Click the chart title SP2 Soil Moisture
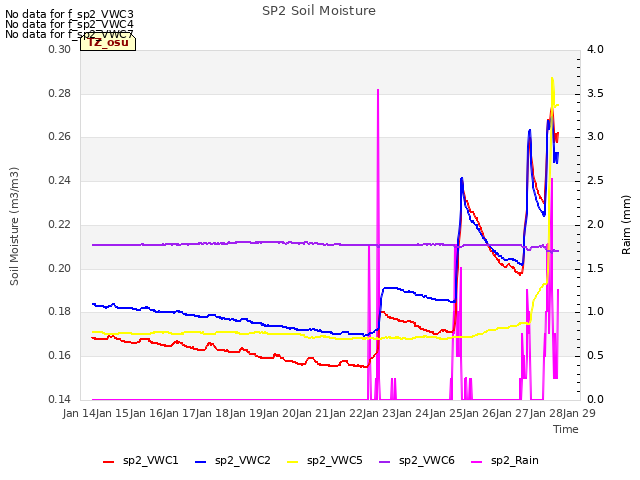The image size is (640, 480). coord(319,11)
